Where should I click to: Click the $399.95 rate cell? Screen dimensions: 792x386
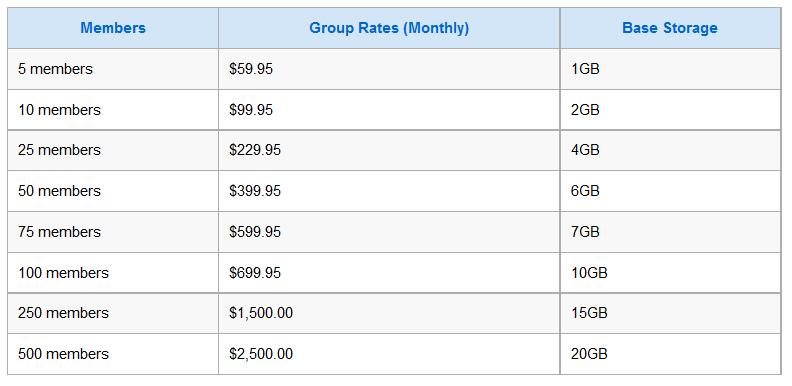click(x=389, y=191)
